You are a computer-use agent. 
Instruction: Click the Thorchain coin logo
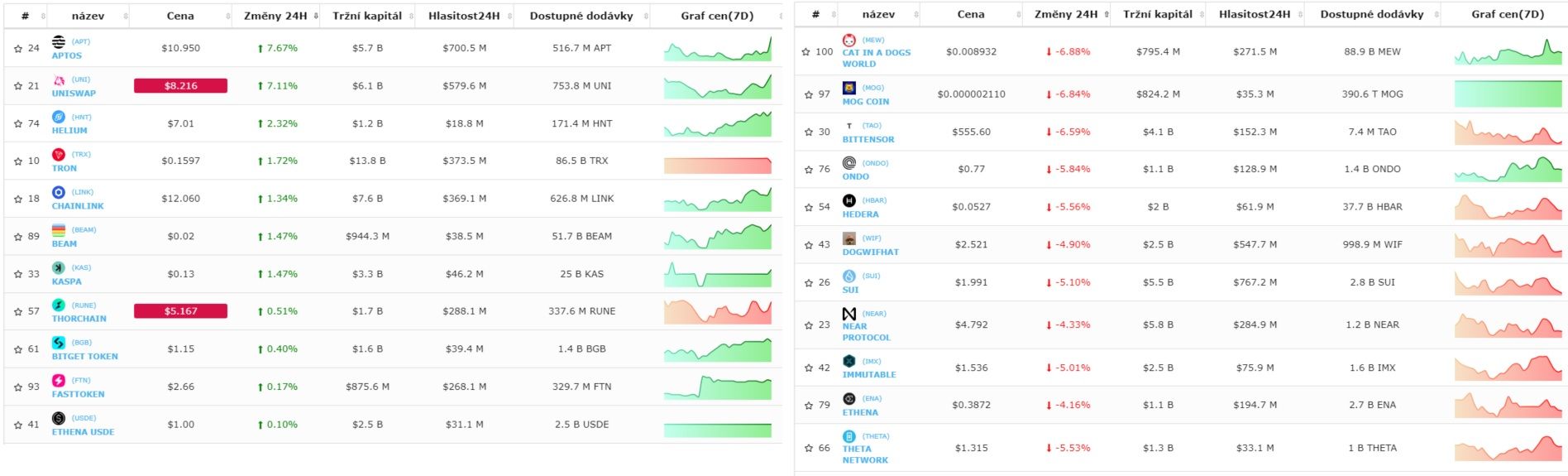point(59,305)
